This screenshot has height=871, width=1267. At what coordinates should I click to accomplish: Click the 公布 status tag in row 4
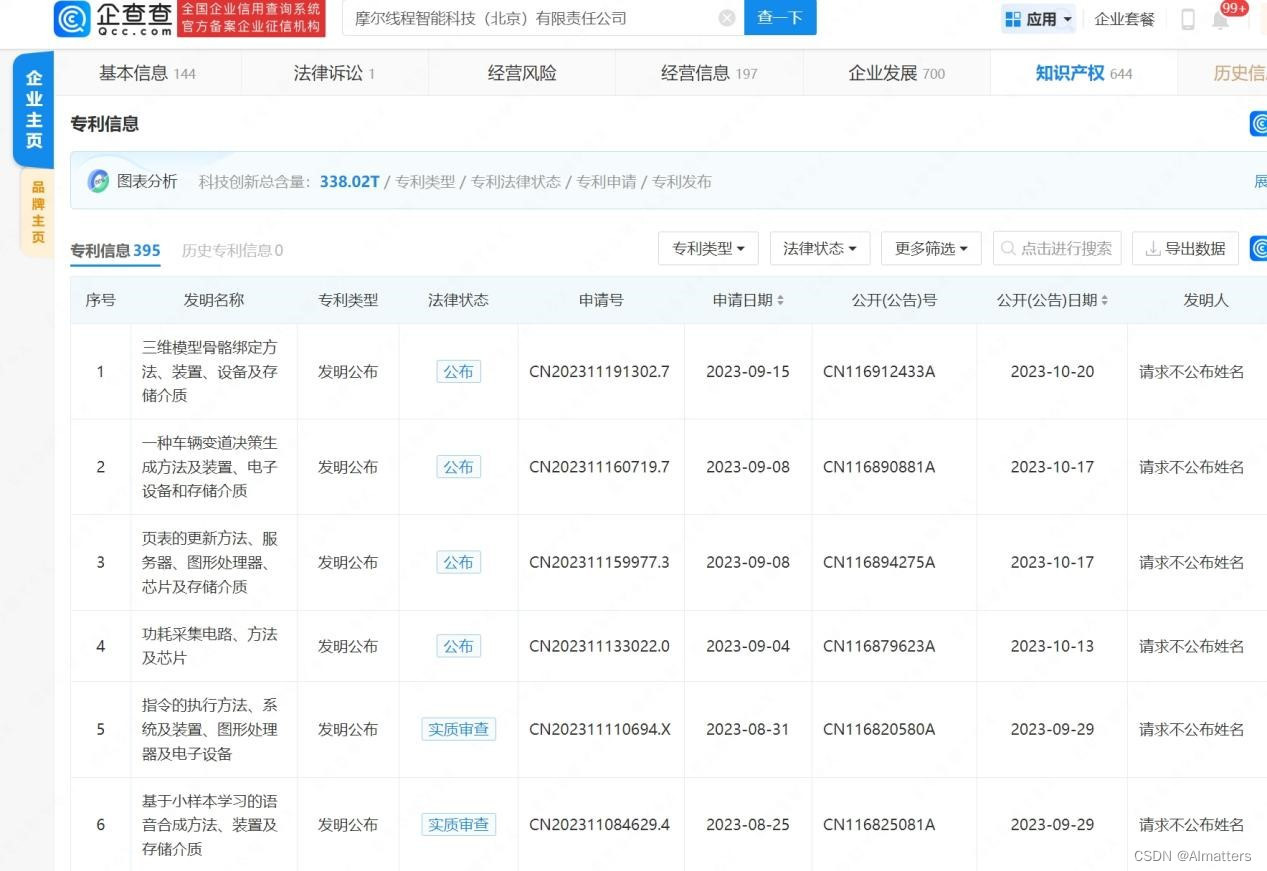[458, 646]
